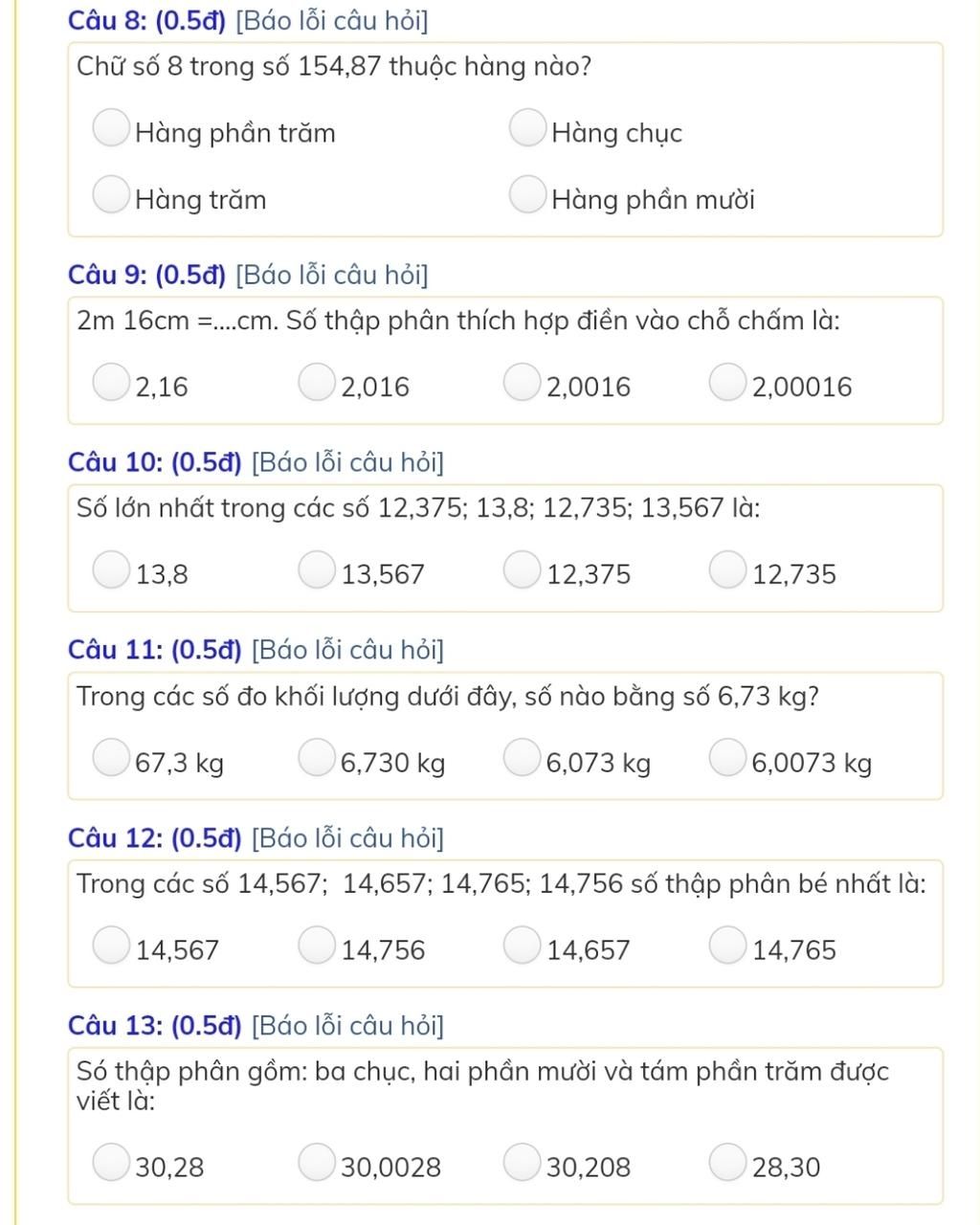Screen dimensions: 980x1225
Task: Select answer 'Hàng phần trăm' for Câu 8
Action: pos(112,128)
